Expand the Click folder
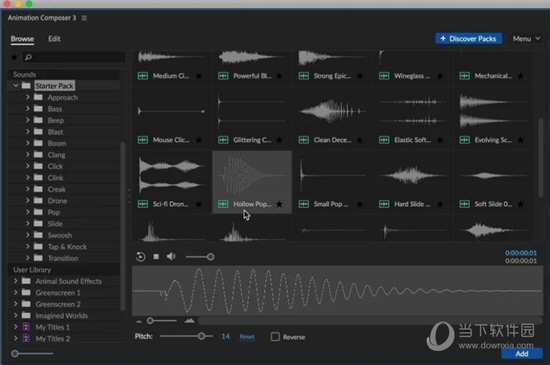The width and height of the screenshot is (550, 365). [x=27, y=166]
